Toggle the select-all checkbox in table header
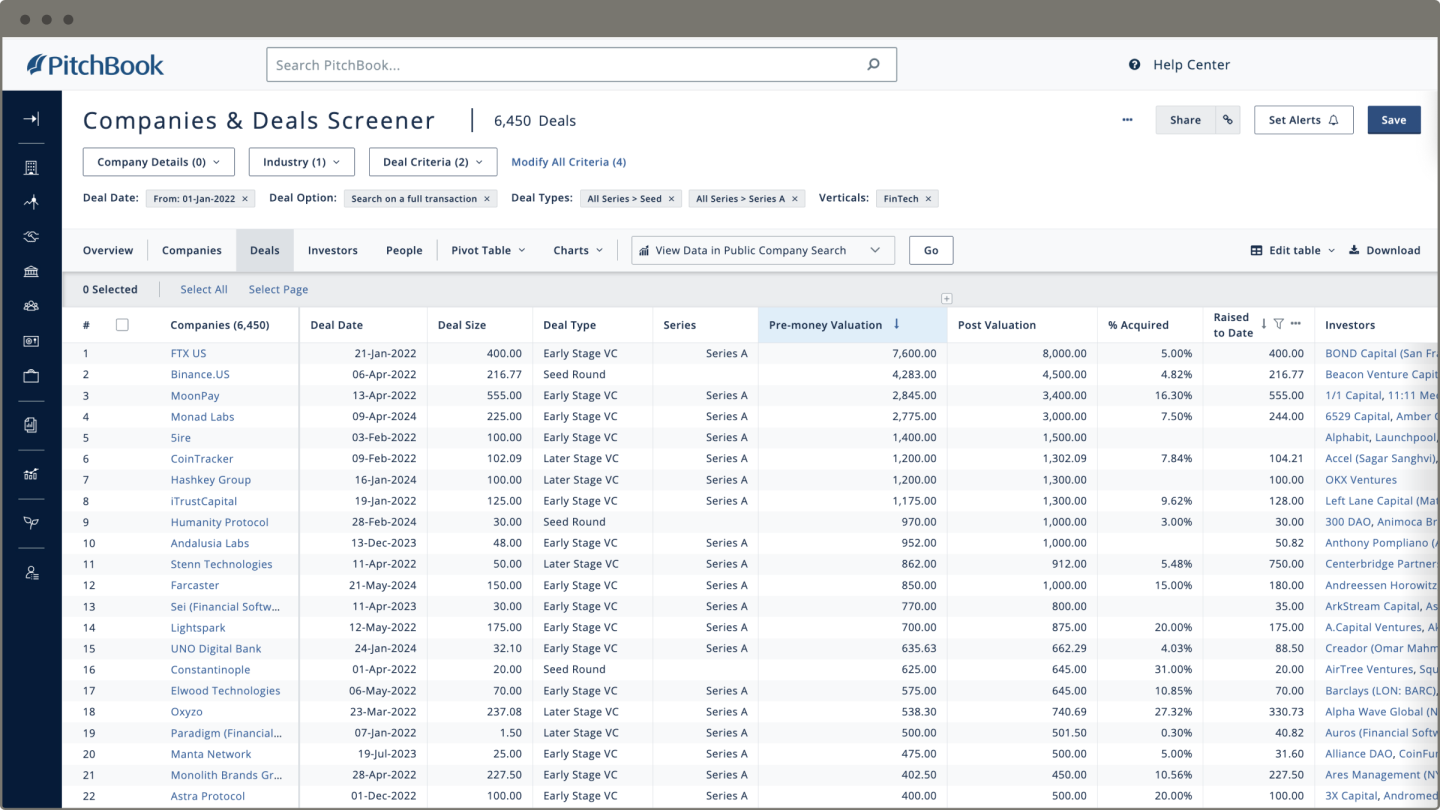Image resolution: width=1440 pixels, height=810 pixels. pos(122,325)
